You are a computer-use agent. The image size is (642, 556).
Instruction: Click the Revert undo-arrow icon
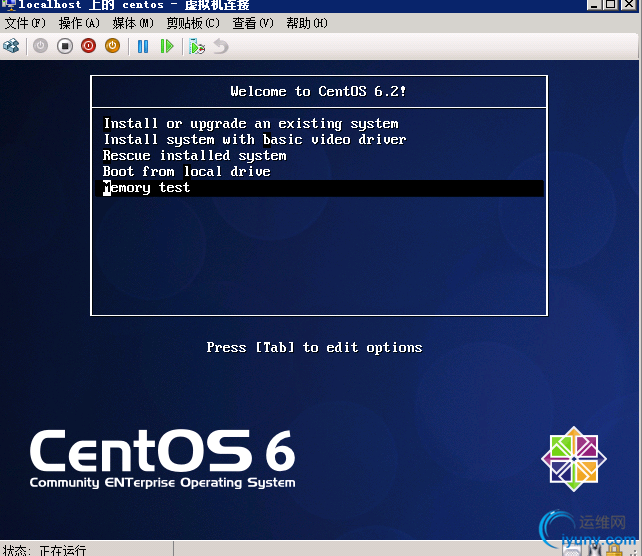(221, 46)
